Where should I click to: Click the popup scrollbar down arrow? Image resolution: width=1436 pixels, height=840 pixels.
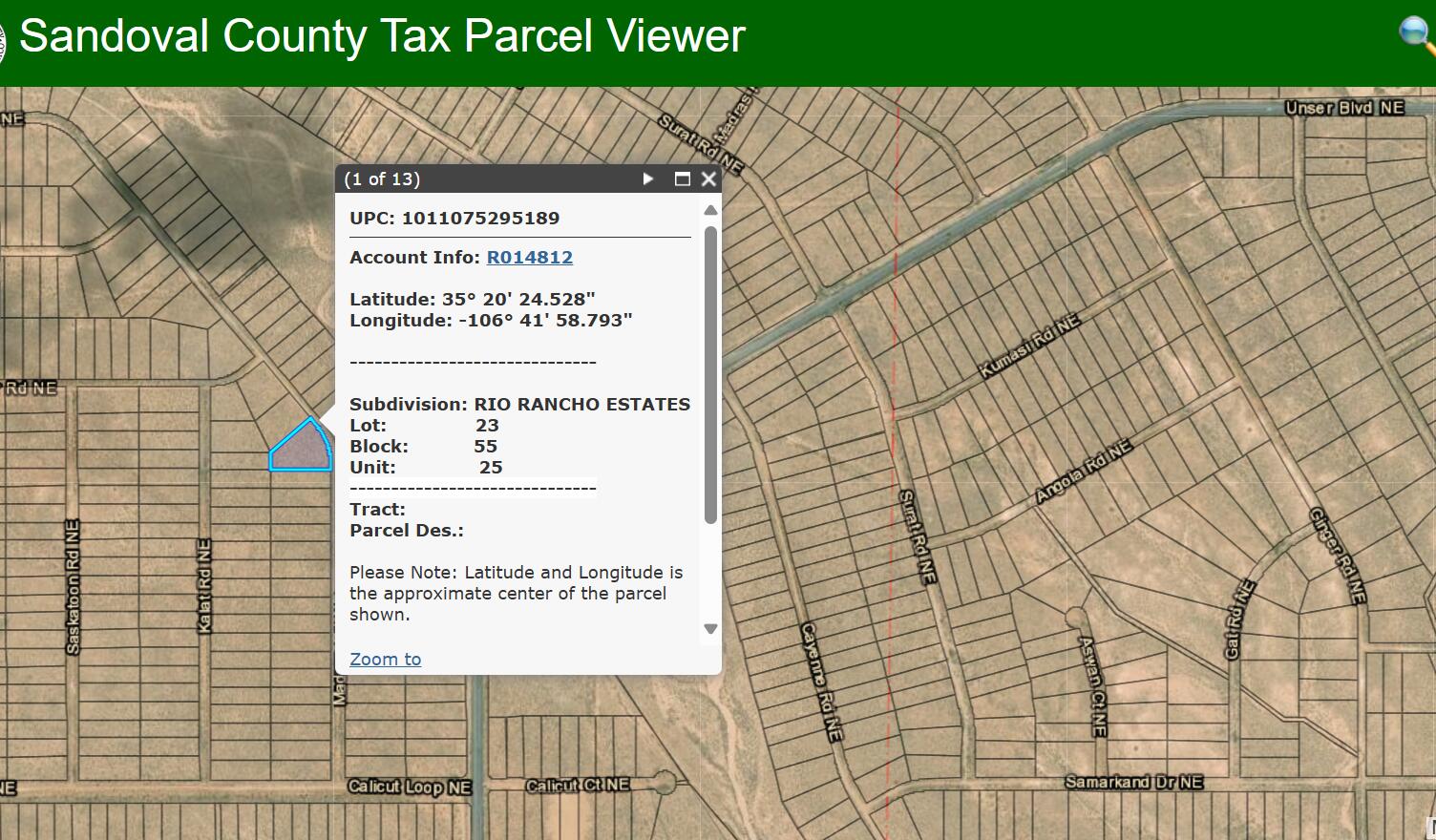point(710,628)
